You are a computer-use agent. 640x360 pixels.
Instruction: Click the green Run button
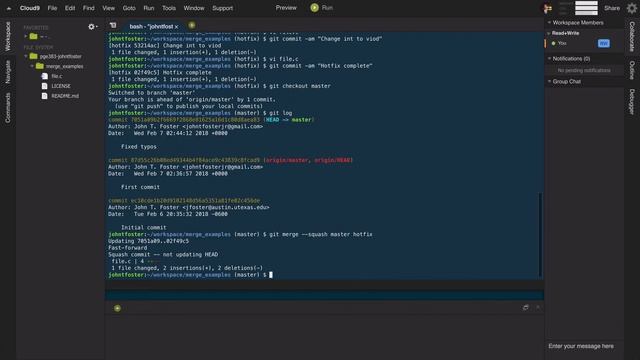coord(322,7)
